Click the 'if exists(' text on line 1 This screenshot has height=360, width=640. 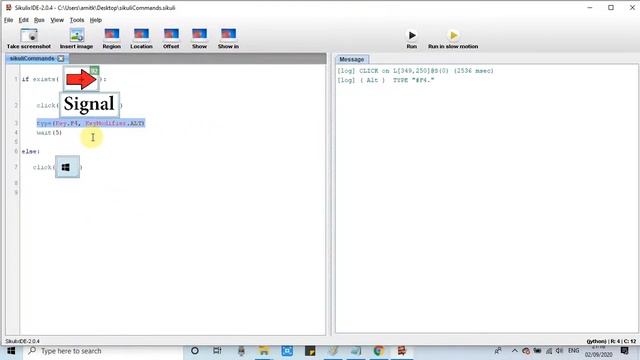(40, 79)
